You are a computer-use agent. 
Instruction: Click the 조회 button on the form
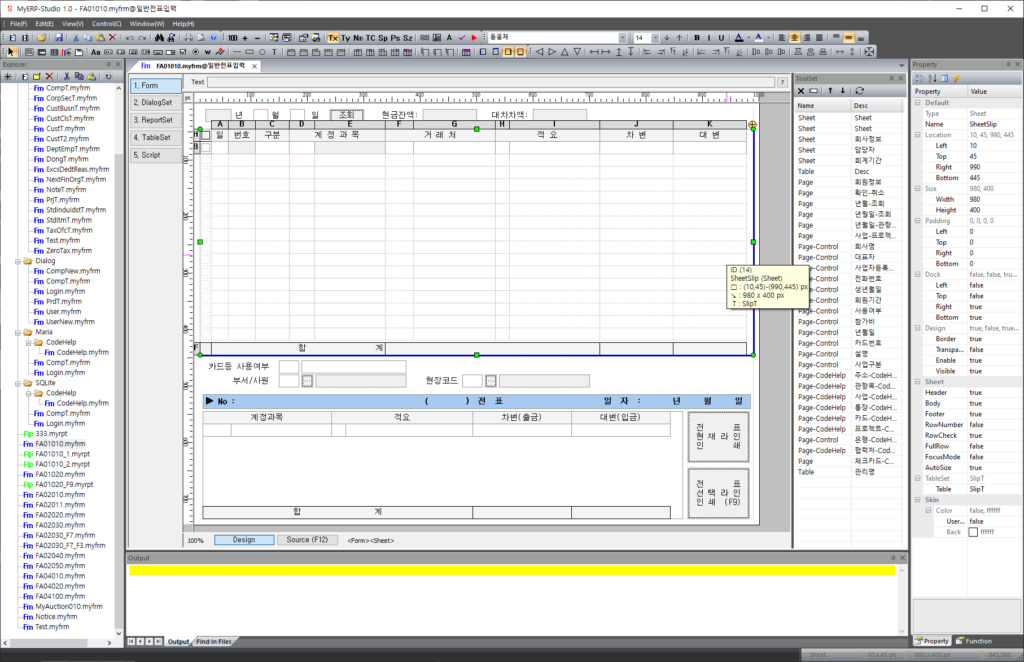pyautogui.click(x=346, y=115)
